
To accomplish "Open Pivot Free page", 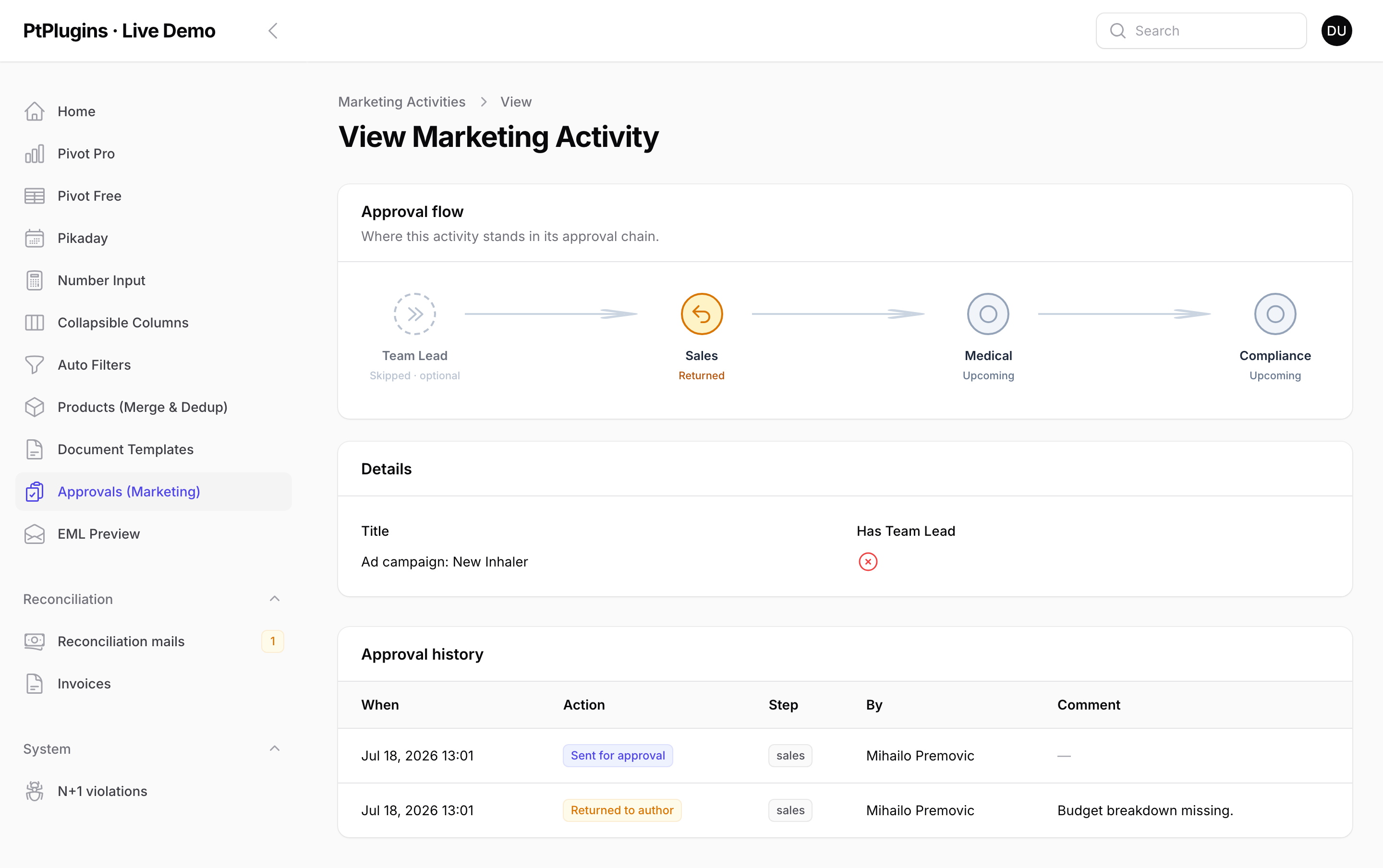I will [153, 196].
